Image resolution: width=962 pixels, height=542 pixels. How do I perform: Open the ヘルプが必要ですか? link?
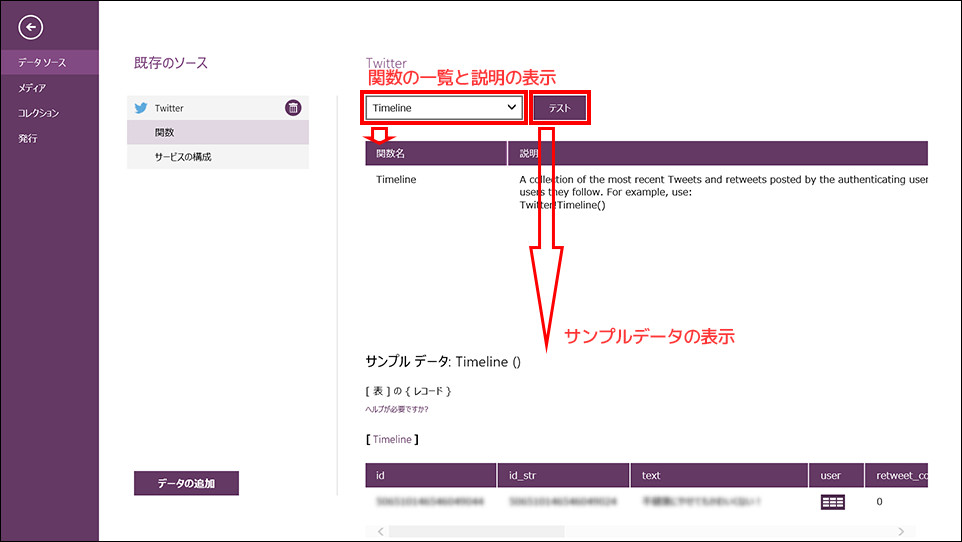(397, 409)
